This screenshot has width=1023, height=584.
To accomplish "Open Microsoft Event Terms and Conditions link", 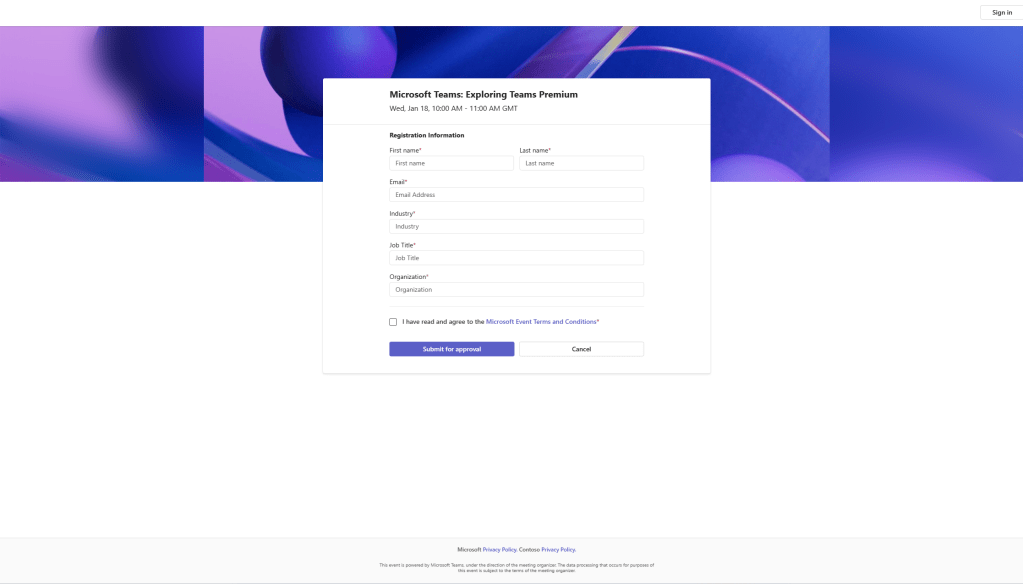I will [x=541, y=322].
